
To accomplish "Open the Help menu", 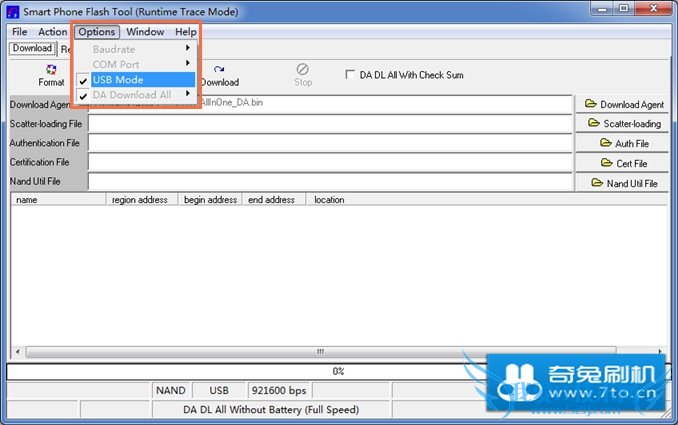I will click(185, 32).
